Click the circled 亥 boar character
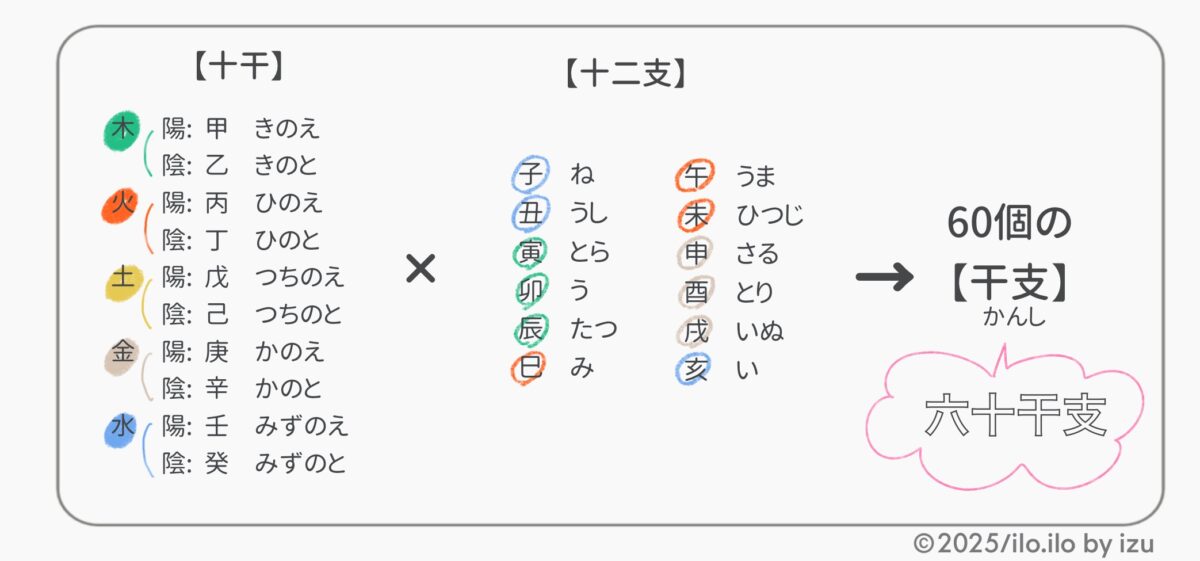This screenshot has width=1200, height=561. click(694, 369)
